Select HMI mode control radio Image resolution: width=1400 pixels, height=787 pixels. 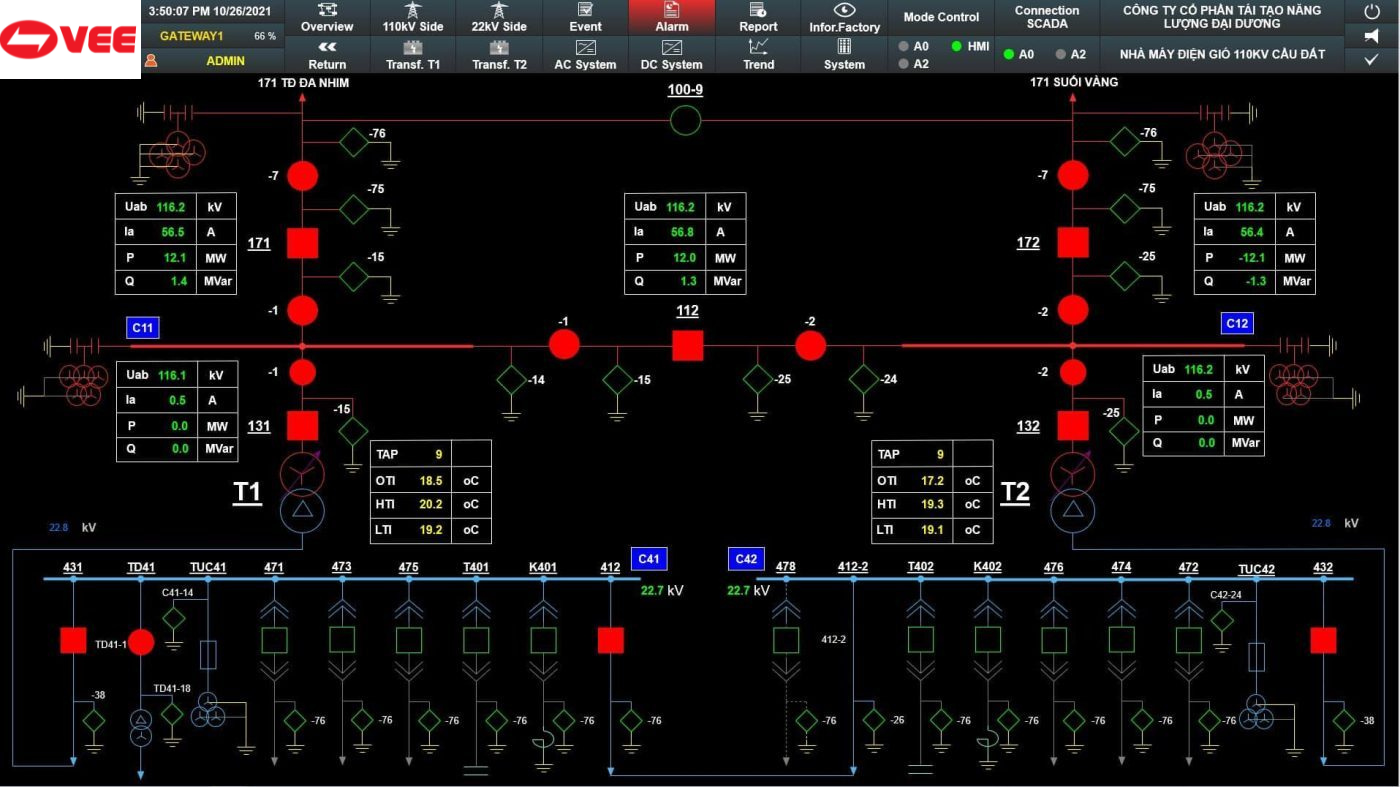click(956, 46)
